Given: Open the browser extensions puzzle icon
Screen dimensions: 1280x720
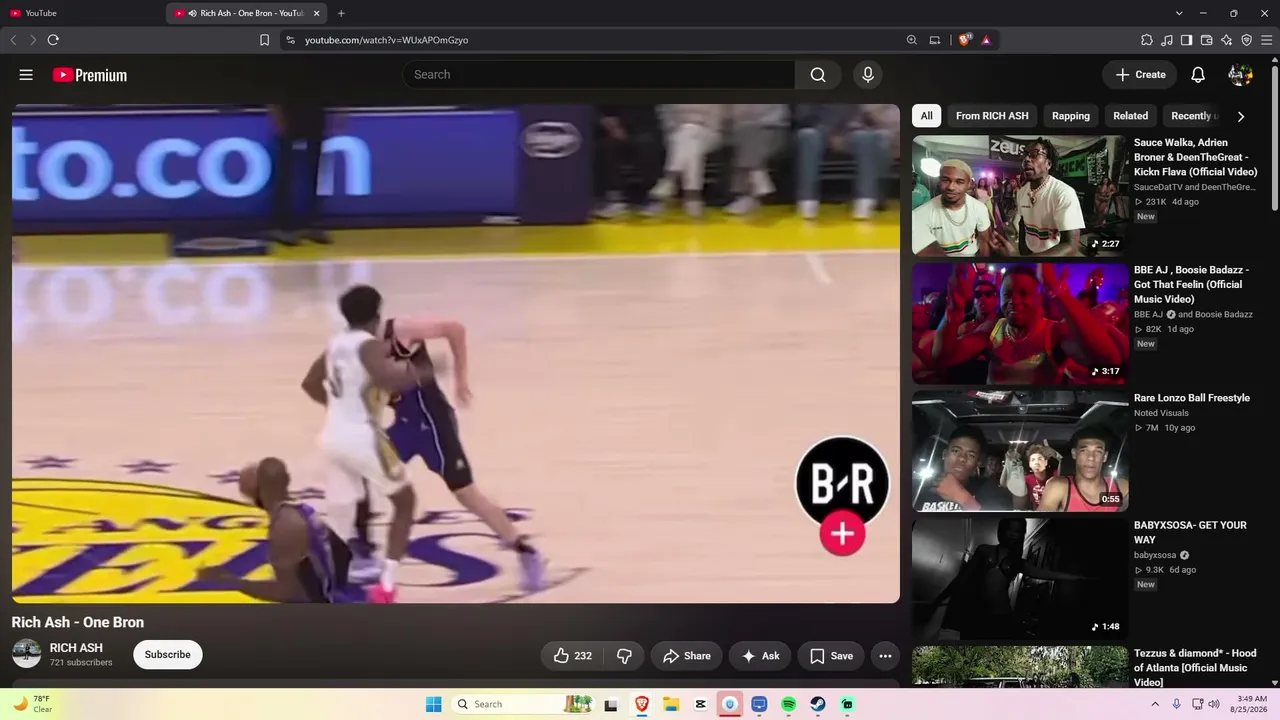Looking at the screenshot, I should 1147,40.
